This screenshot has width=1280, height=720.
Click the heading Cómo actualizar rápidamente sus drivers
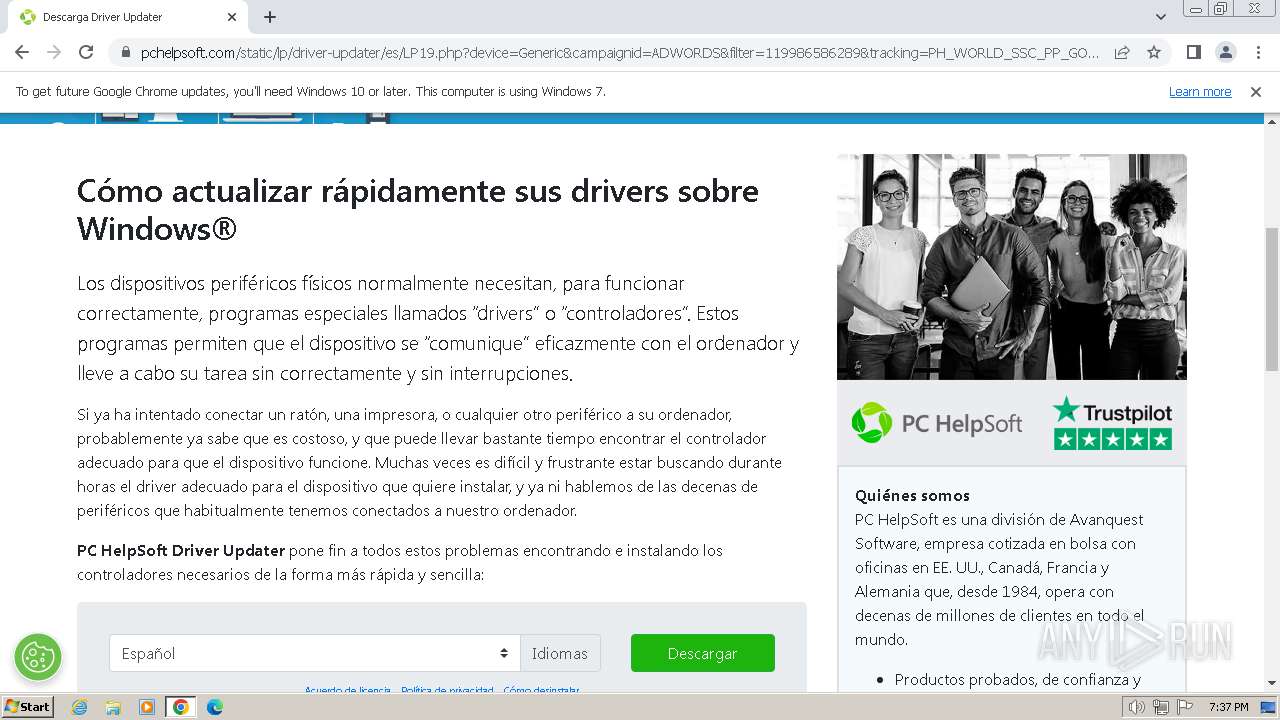(418, 209)
